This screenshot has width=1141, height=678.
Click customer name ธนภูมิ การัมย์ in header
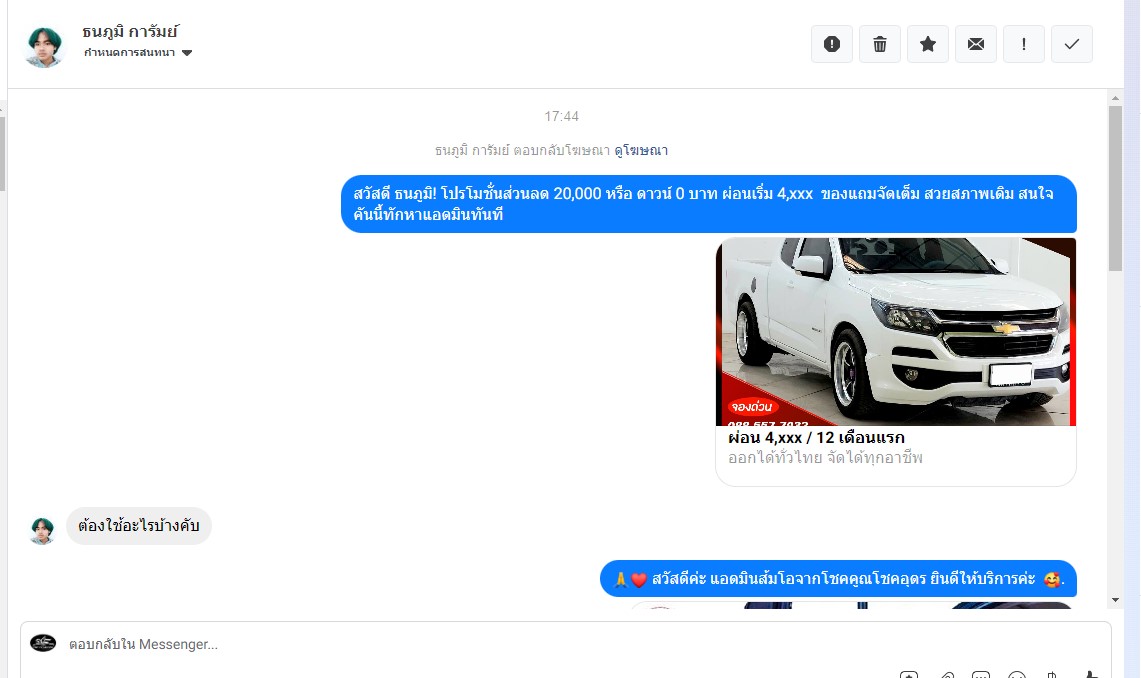(x=130, y=32)
